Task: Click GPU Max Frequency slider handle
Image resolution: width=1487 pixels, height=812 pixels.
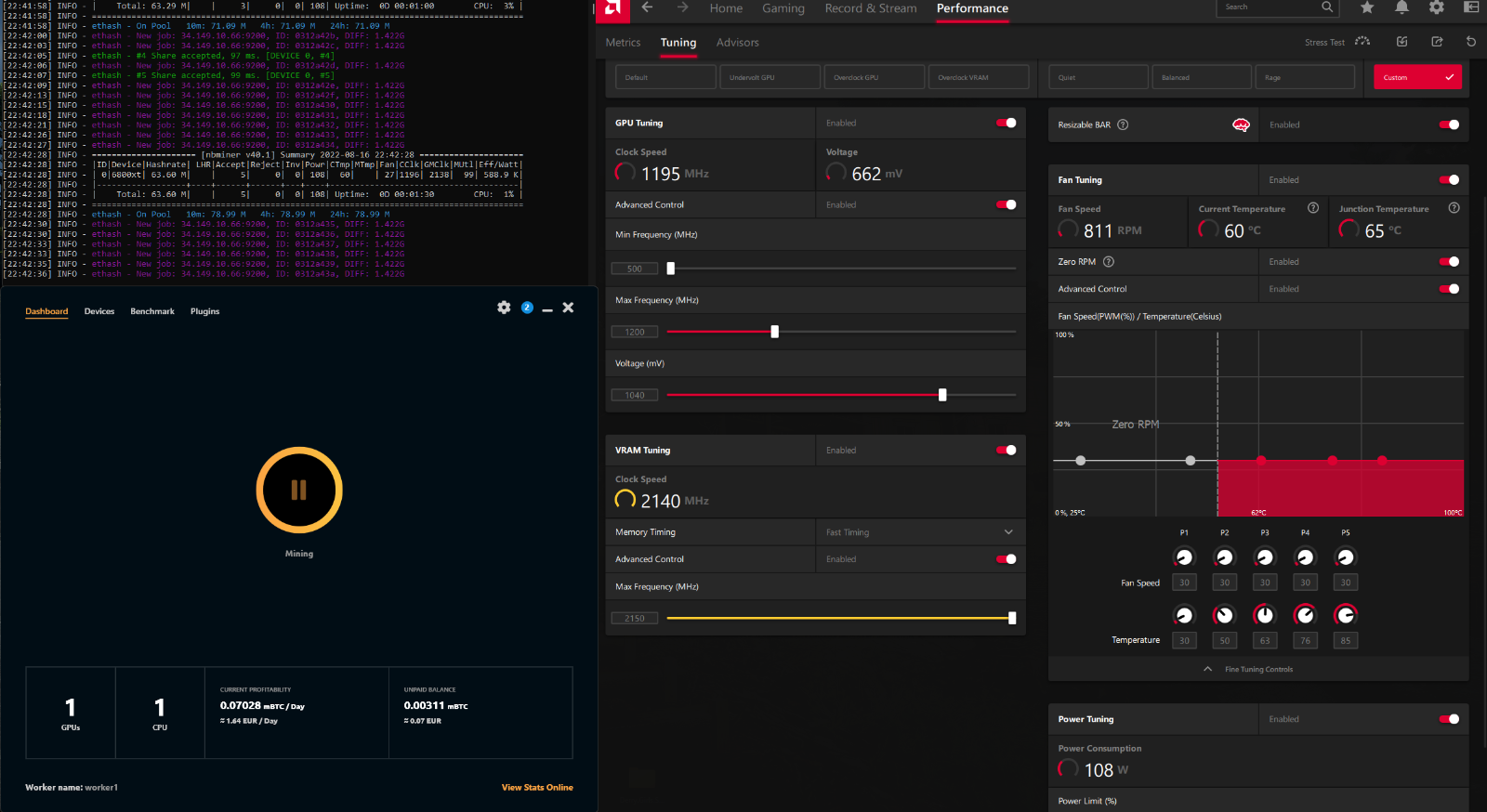Action: tap(774, 332)
